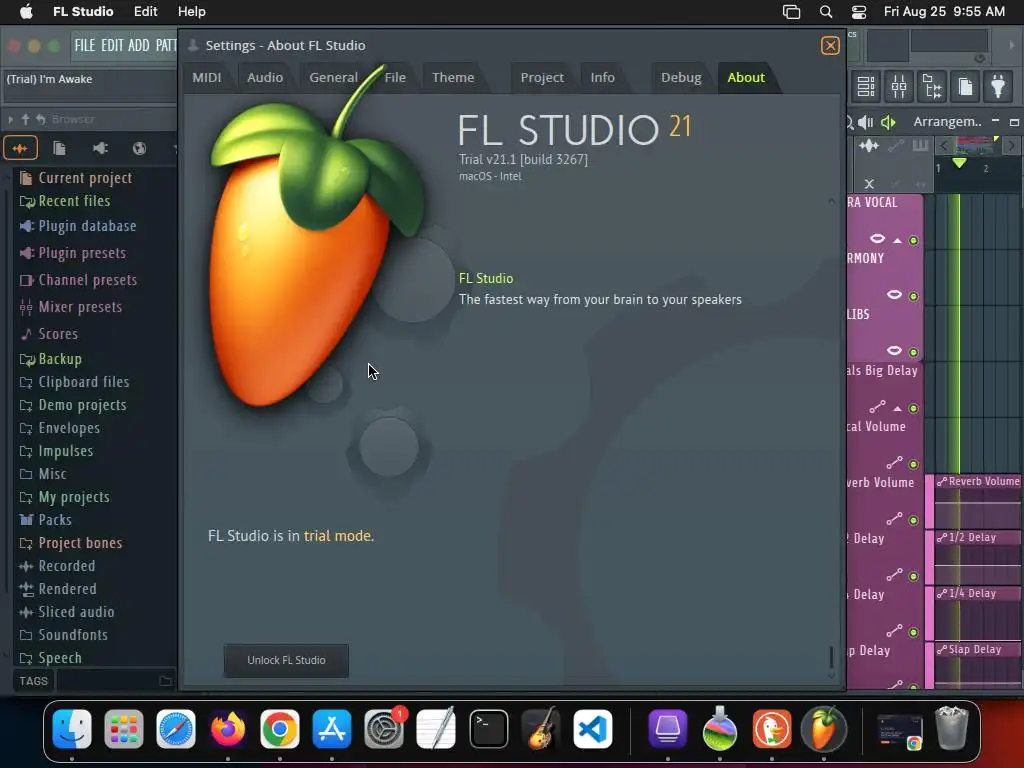Open Terminal from the dock
The image size is (1024, 768).
[x=488, y=729]
